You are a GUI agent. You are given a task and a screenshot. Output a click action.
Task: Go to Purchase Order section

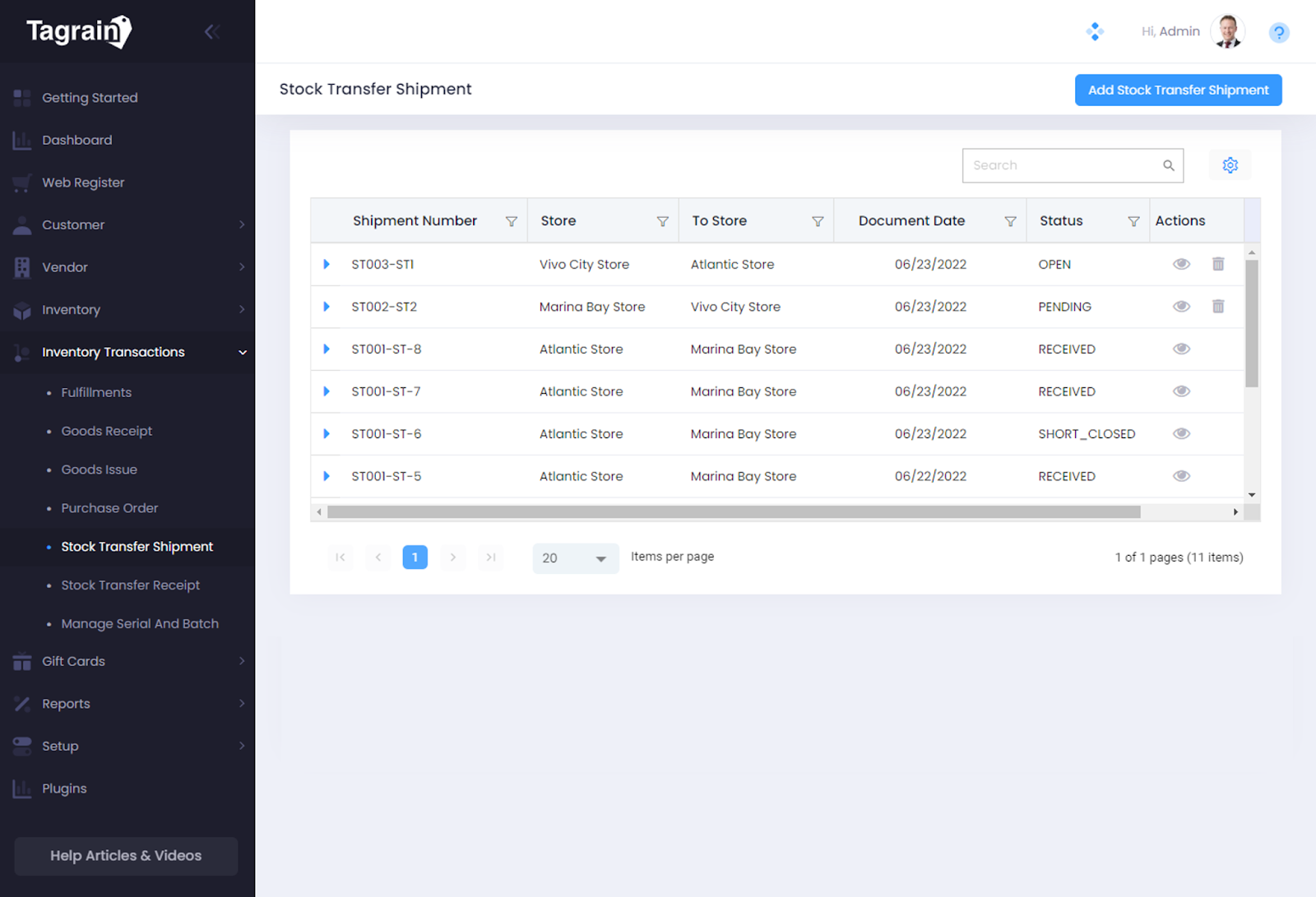tap(109, 508)
